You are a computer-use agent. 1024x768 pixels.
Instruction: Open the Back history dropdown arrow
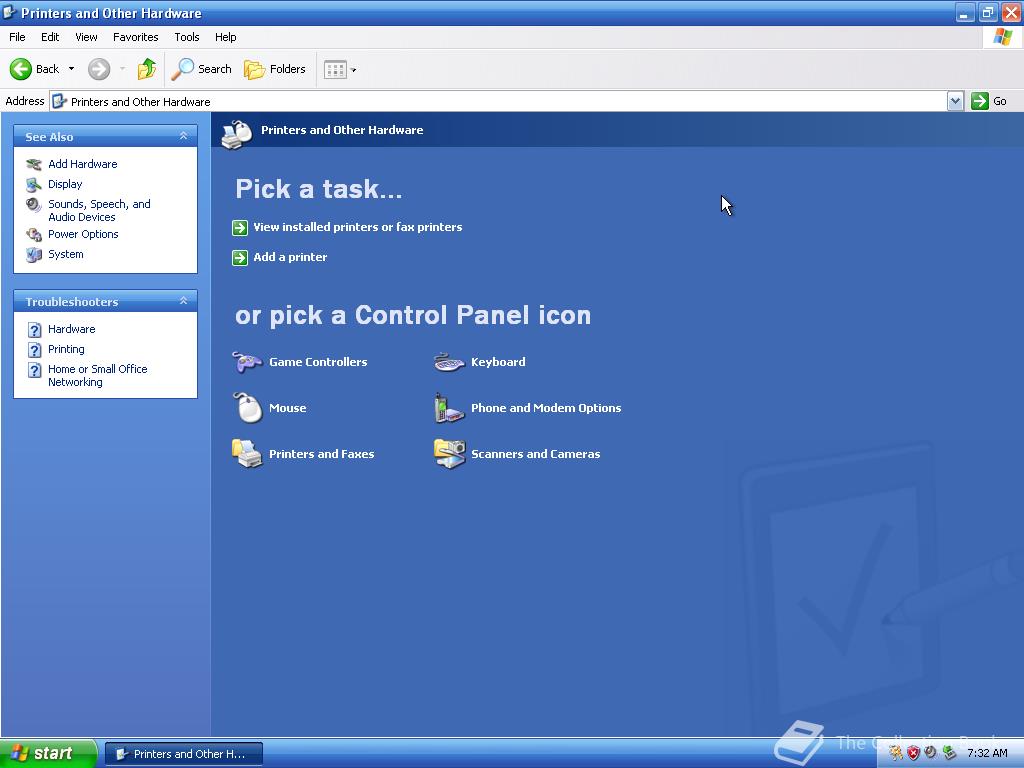point(71,69)
